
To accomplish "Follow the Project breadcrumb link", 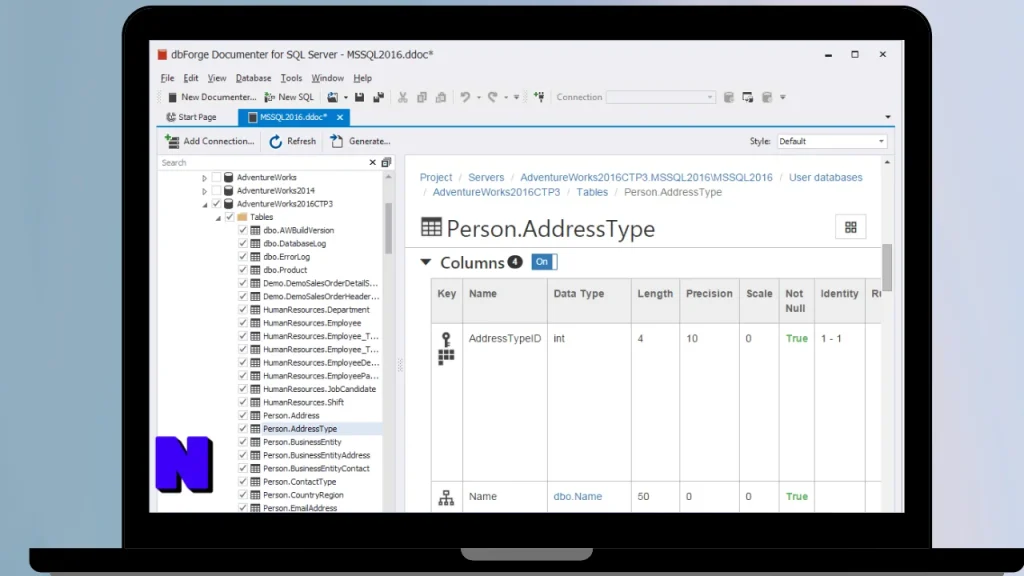I will 436,178.
